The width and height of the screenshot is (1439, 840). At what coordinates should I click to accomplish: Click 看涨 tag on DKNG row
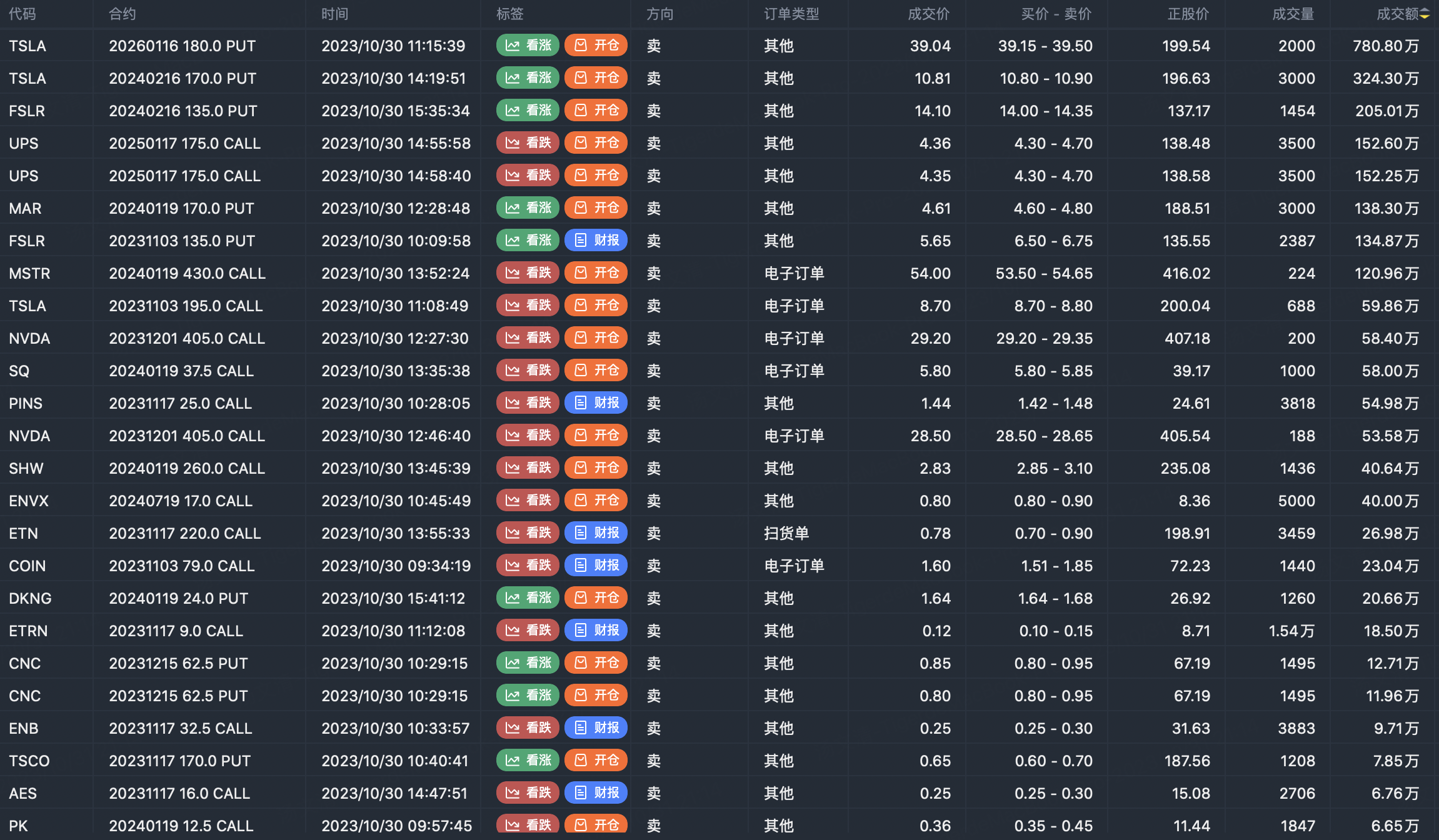point(528,598)
